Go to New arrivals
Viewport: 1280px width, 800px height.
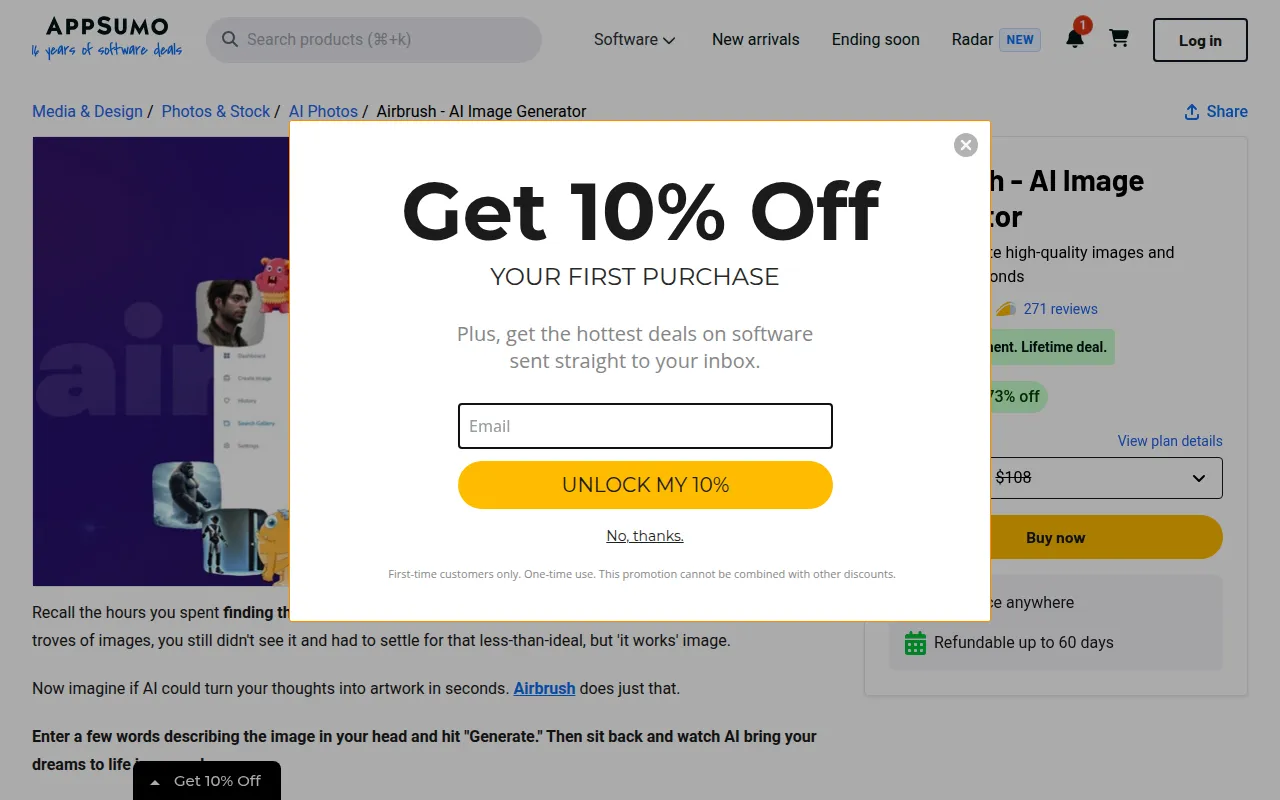(x=756, y=40)
